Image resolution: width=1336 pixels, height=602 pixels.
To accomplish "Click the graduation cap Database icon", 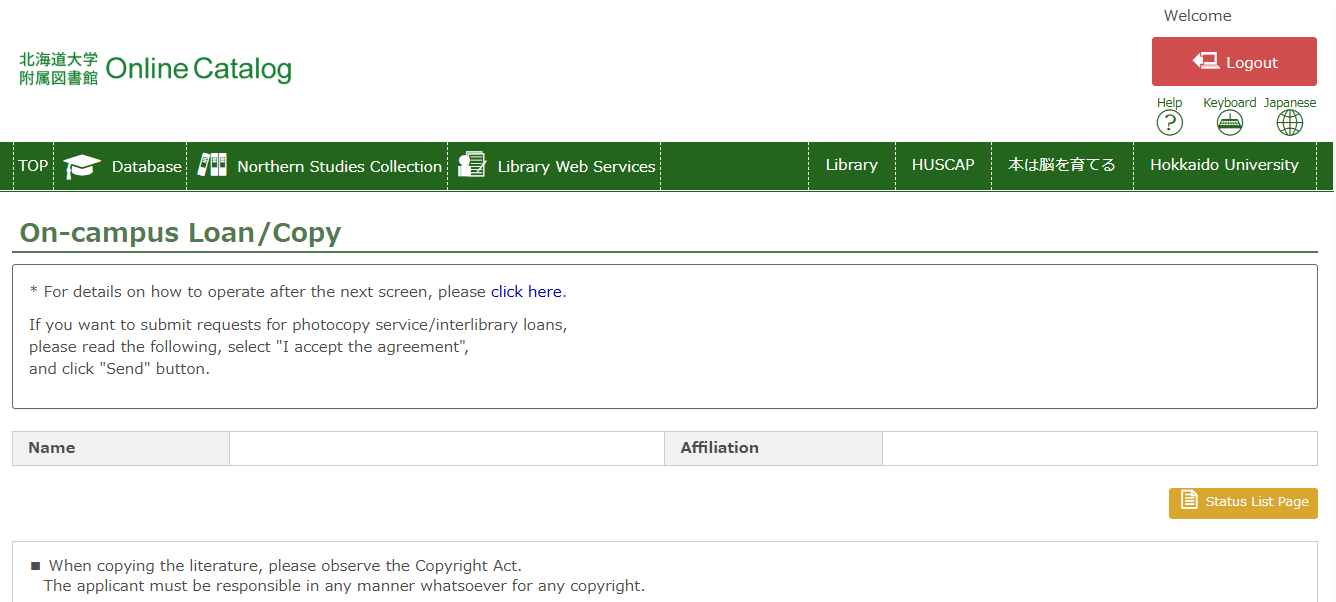I will click(x=82, y=166).
